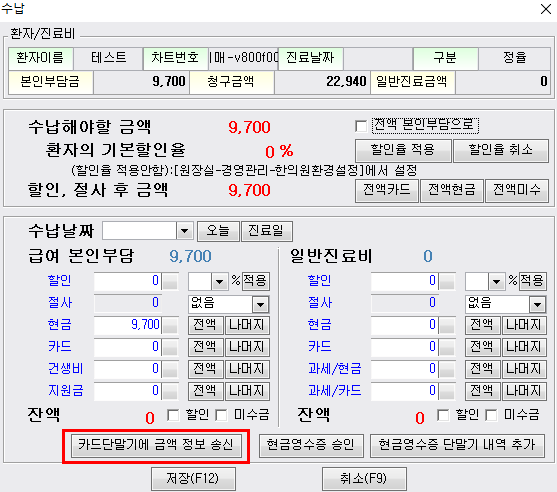
Task: Click 카드단말기에 금액 정보 송신 button
Action: (156, 445)
